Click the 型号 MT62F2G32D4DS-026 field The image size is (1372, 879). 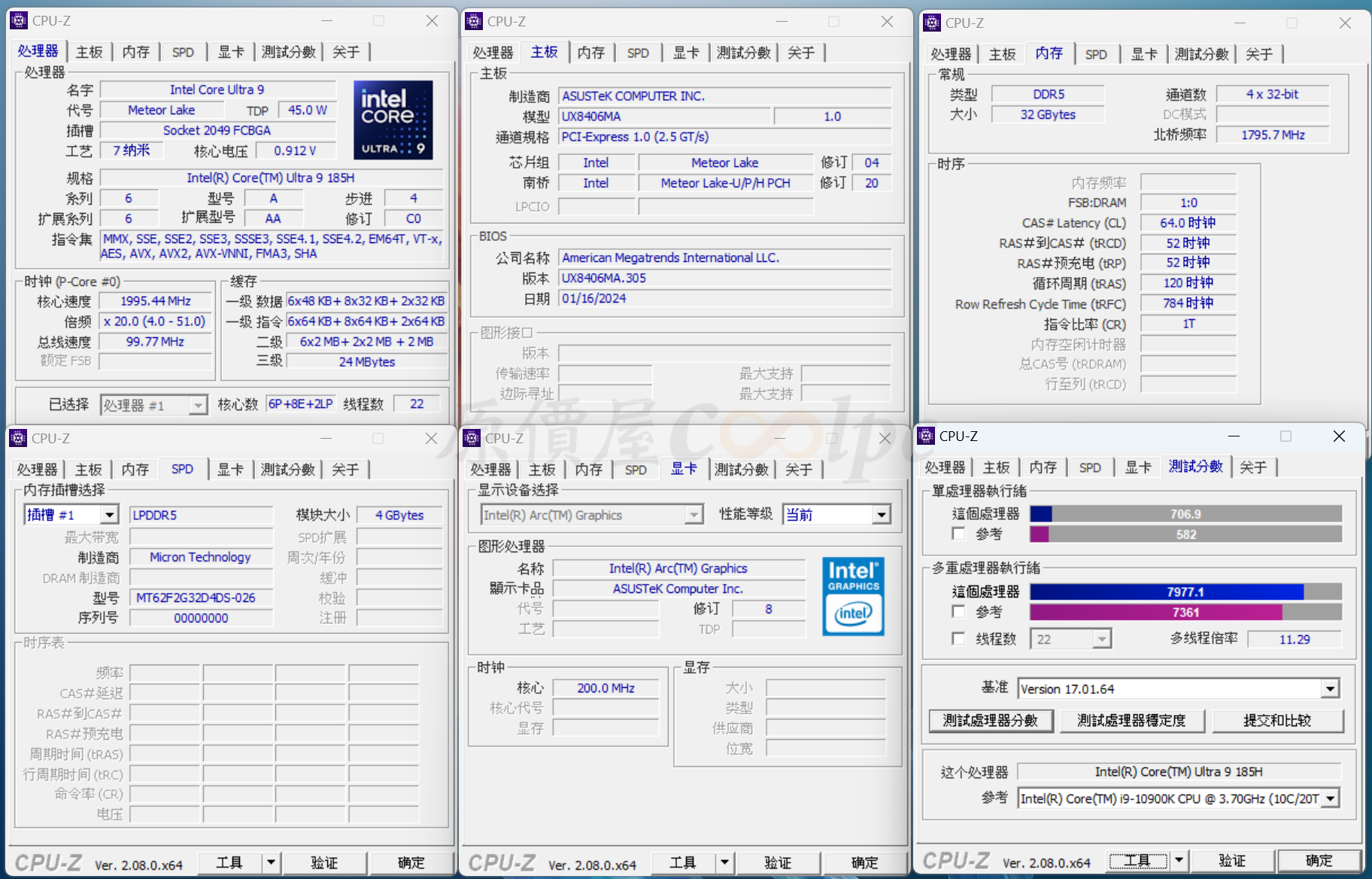click(201, 598)
